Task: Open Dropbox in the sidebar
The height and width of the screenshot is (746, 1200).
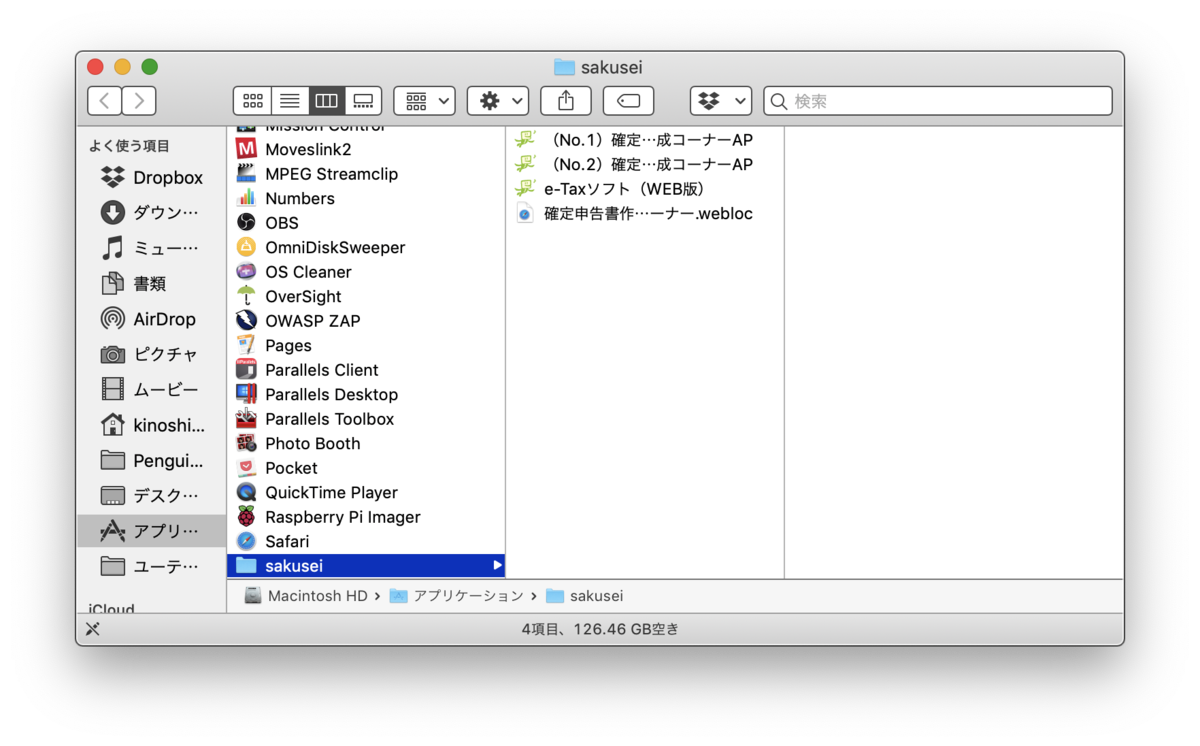Action: pyautogui.click(x=152, y=178)
